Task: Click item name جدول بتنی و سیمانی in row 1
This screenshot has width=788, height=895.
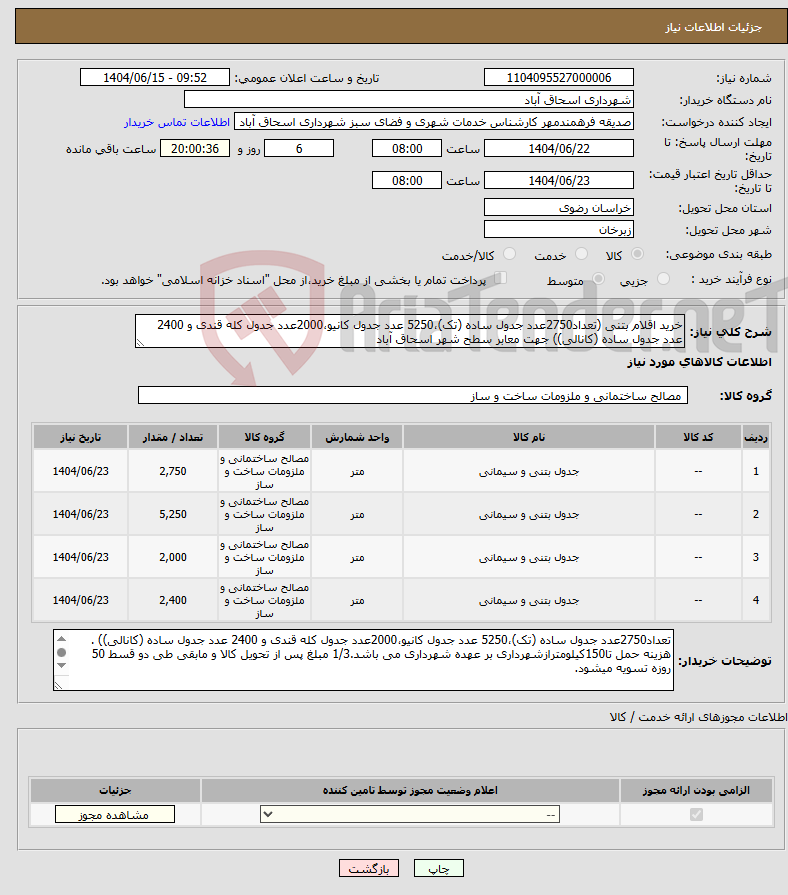Action: click(x=528, y=471)
